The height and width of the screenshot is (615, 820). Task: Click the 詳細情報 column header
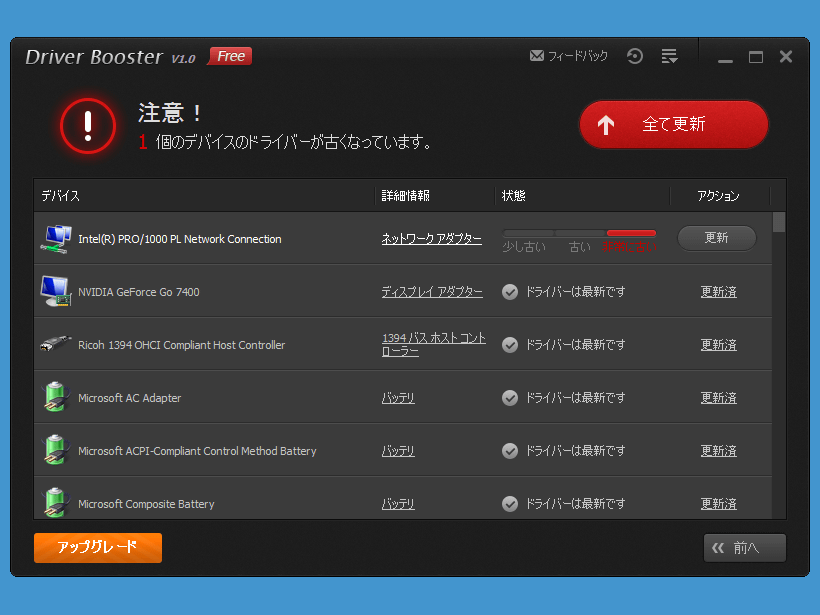click(x=406, y=196)
